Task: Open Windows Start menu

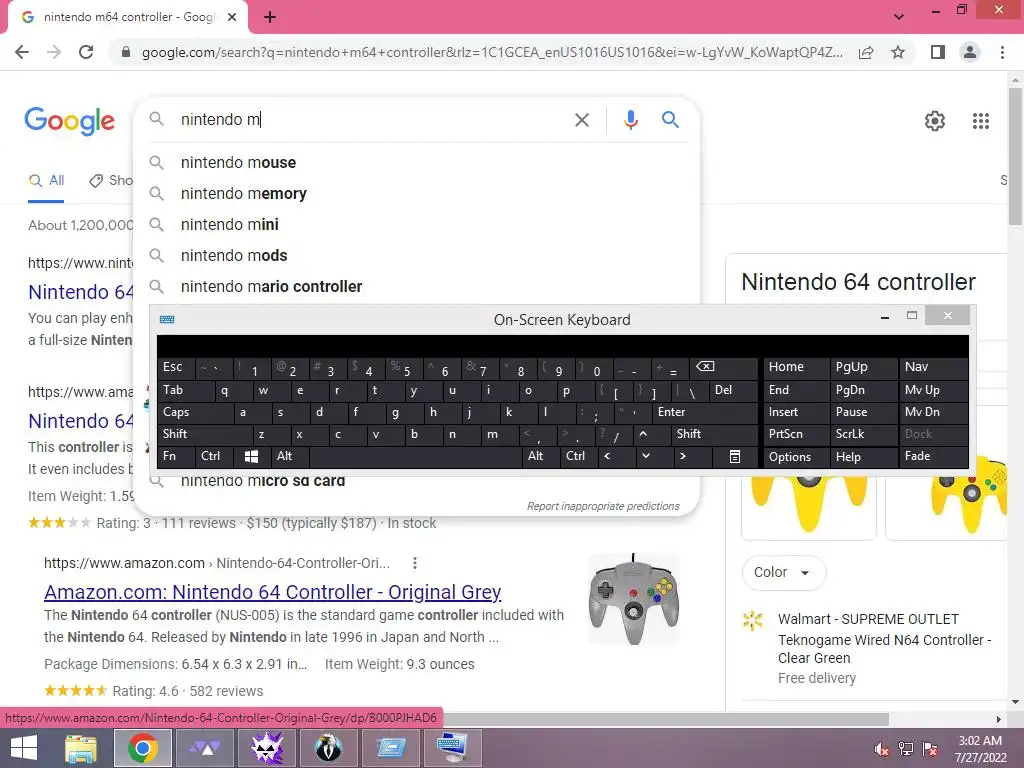Action: (24, 749)
